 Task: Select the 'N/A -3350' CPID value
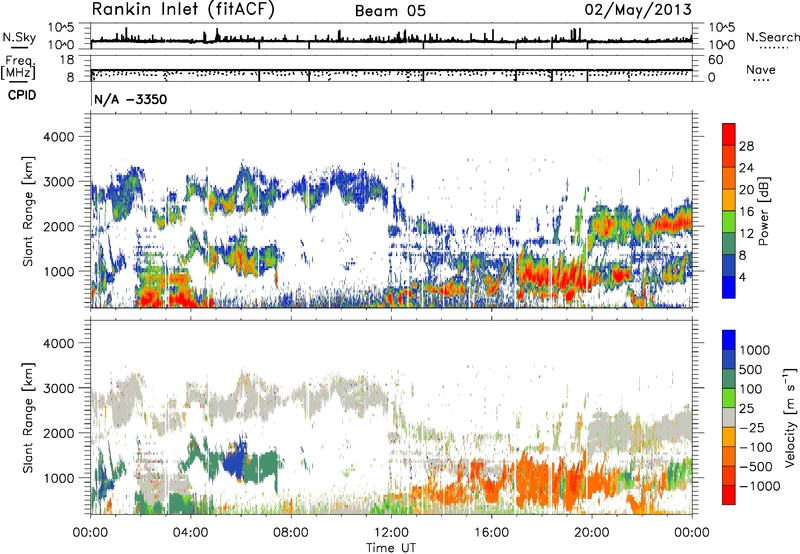pos(131,99)
